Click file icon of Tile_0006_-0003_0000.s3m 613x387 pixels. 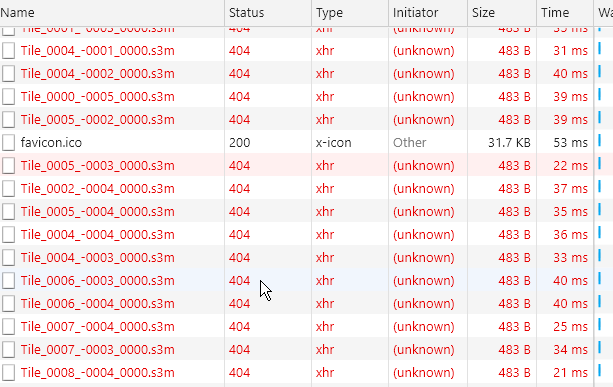click(8, 281)
